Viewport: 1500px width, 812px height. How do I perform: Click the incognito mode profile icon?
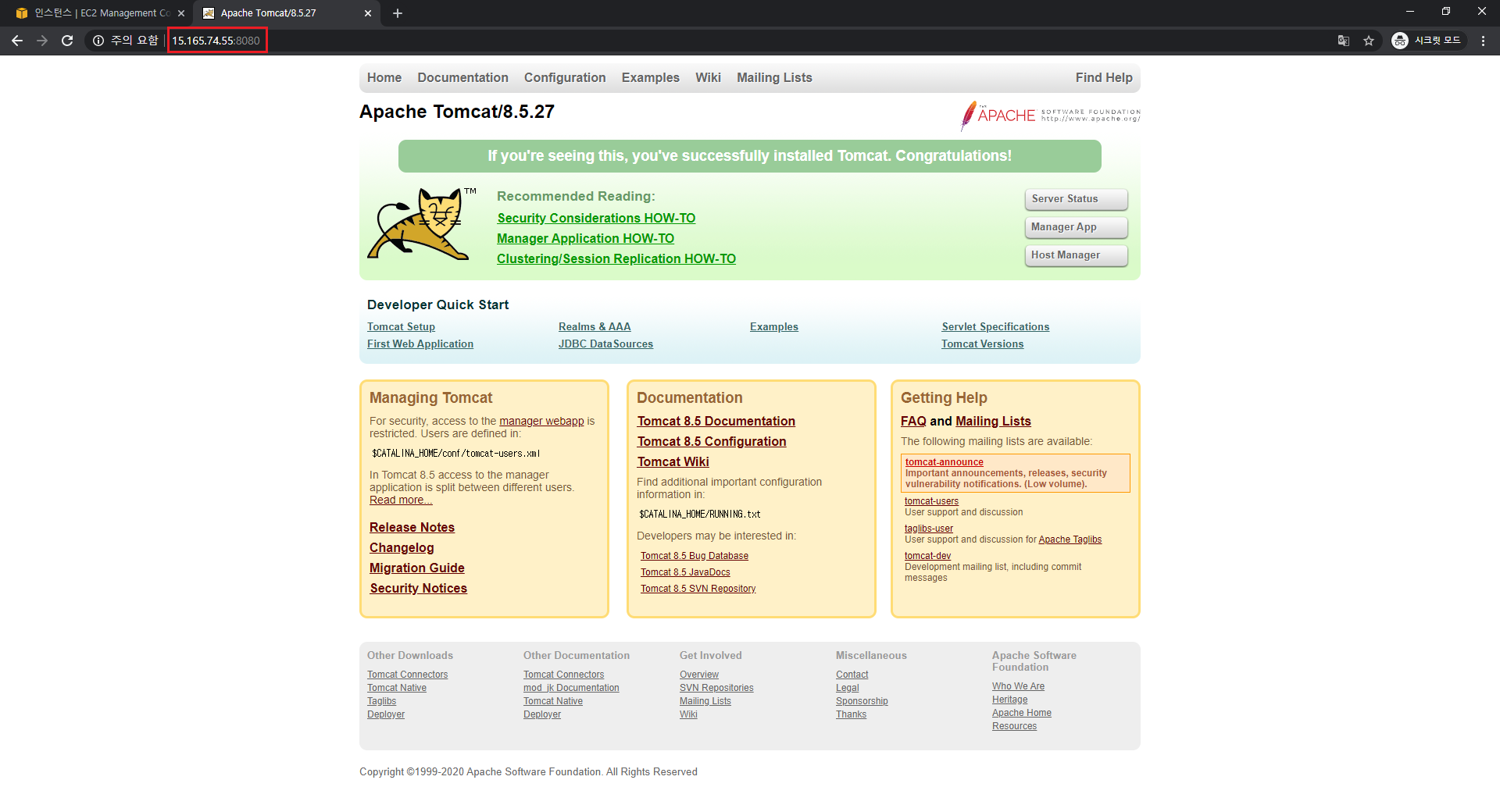(x=1427, y=41)
